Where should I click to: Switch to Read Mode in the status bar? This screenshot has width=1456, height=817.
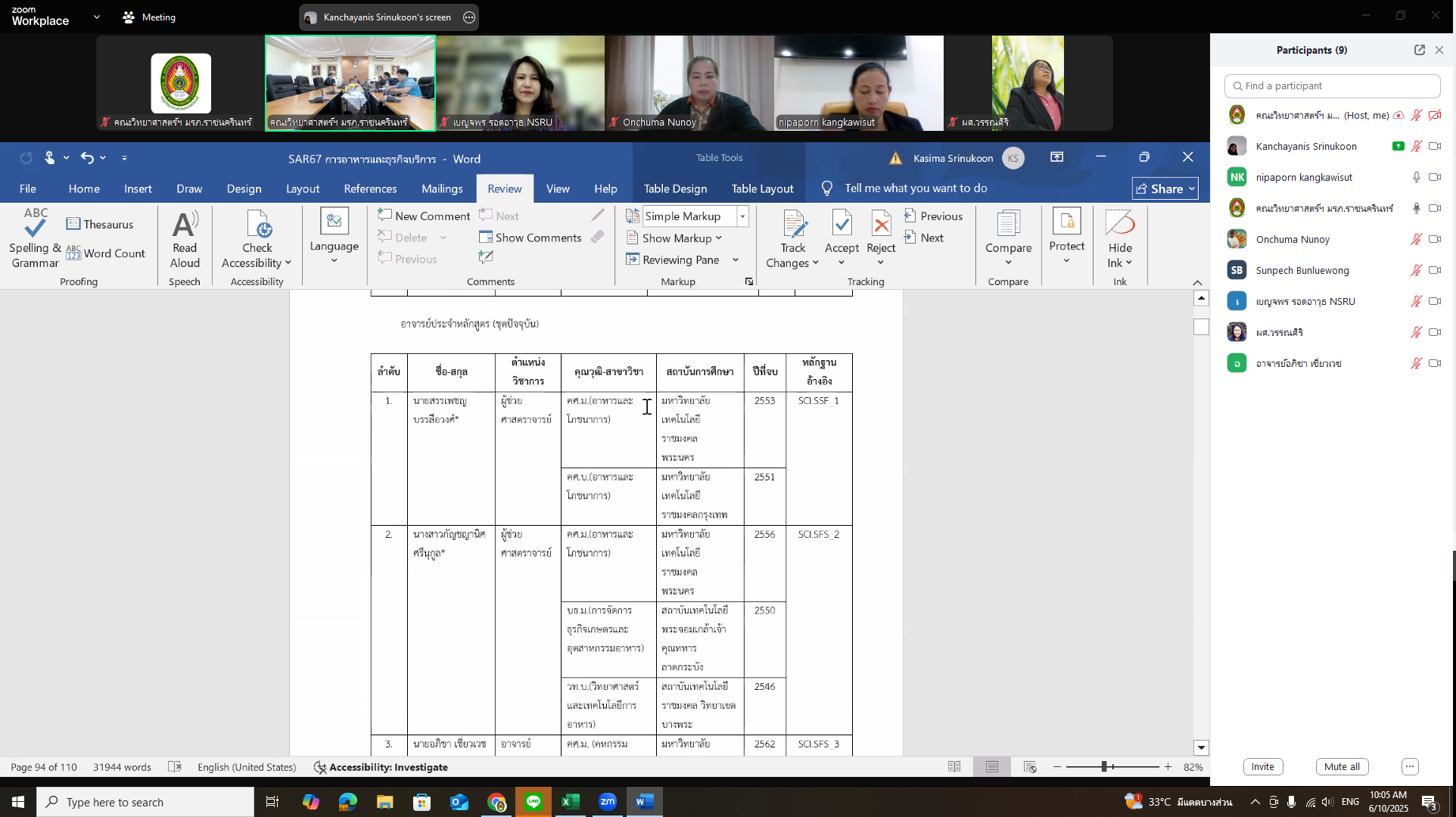point(954,767)
